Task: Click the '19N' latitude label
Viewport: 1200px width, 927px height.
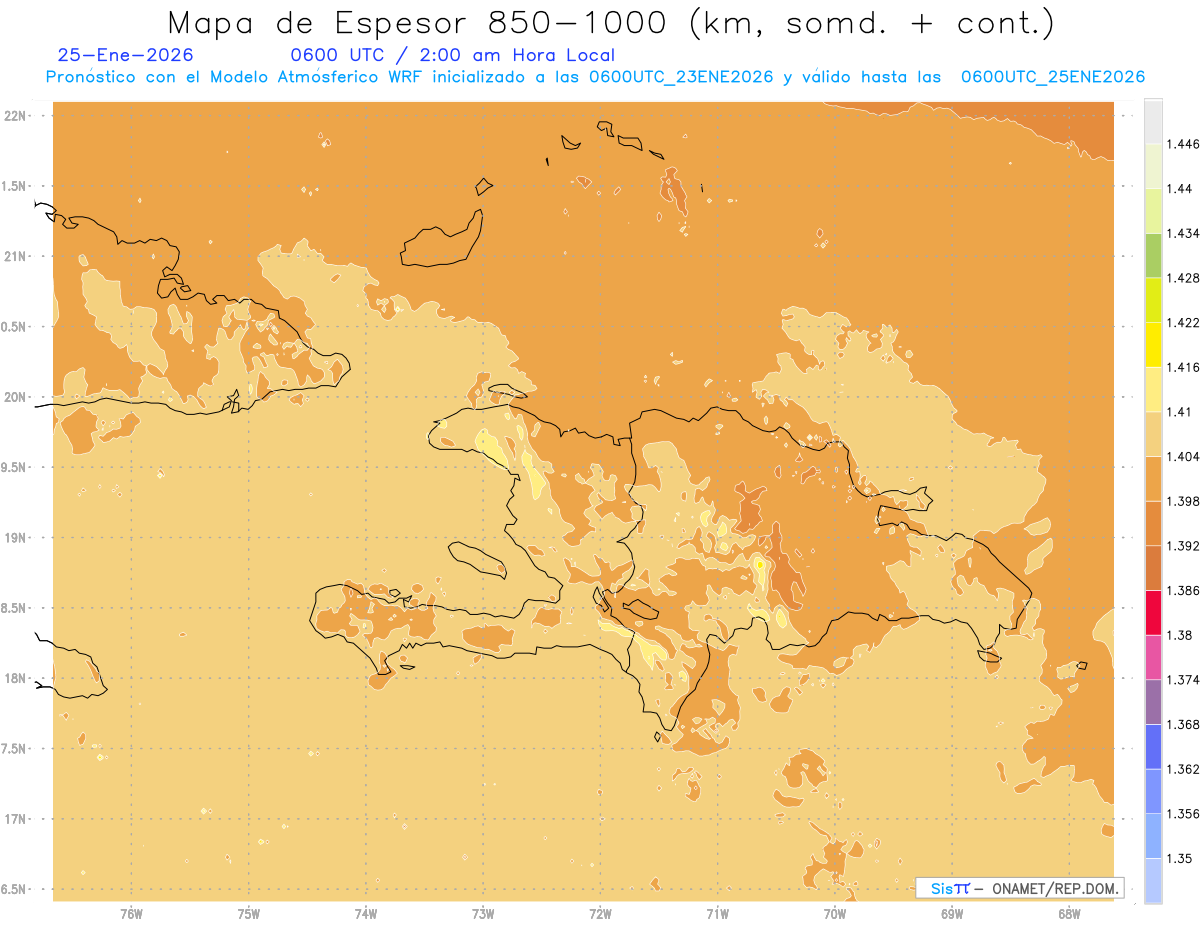Action: pos(16,538)
